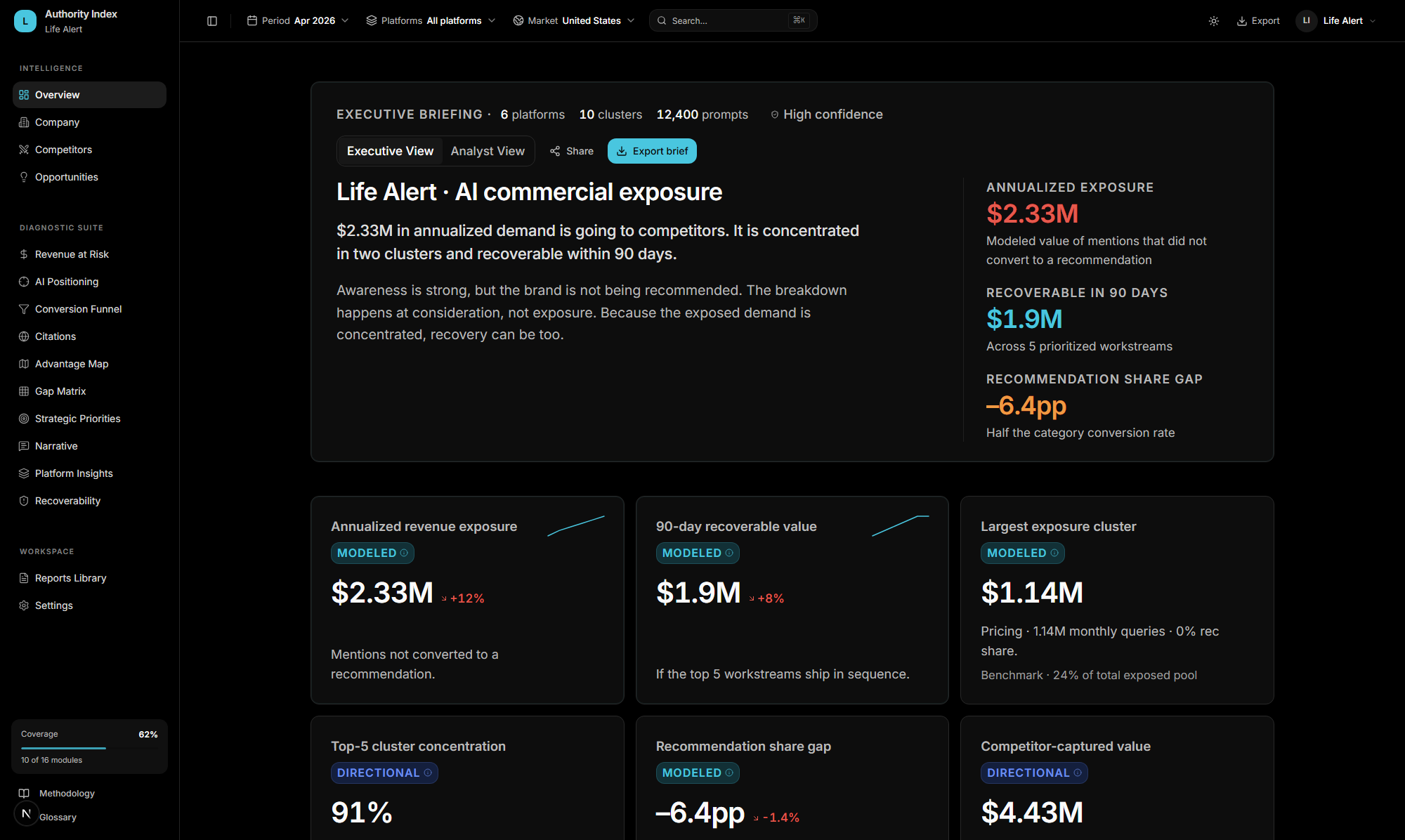Open the Life Alert account menu

[1336, 21]
